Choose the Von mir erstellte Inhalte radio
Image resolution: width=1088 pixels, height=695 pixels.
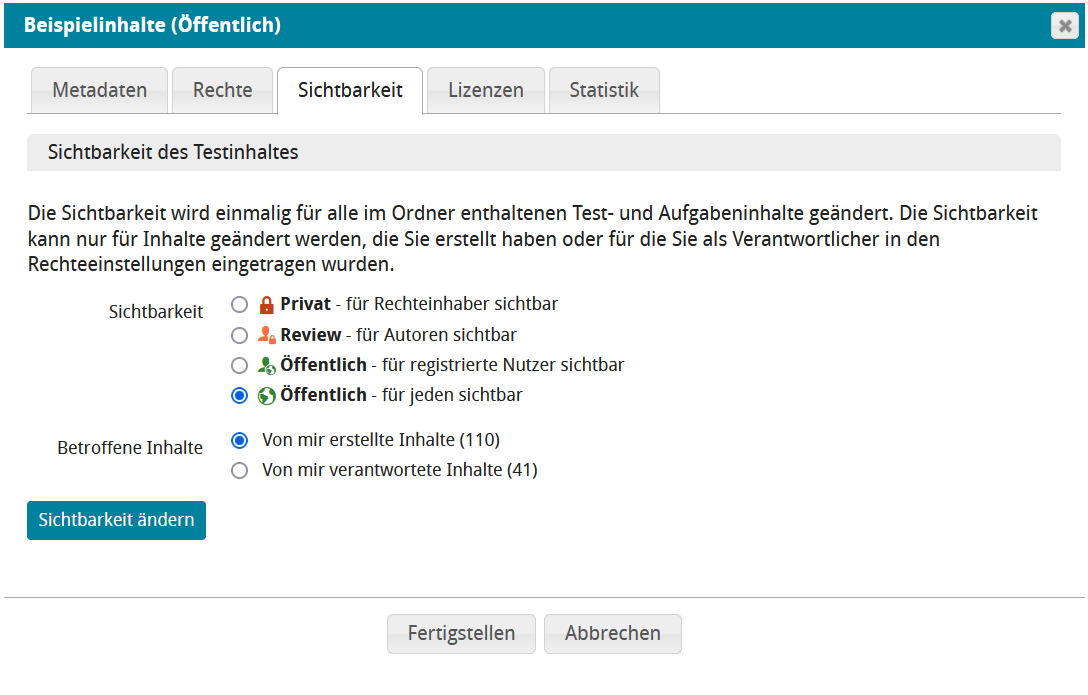click(x=239, y=440)
